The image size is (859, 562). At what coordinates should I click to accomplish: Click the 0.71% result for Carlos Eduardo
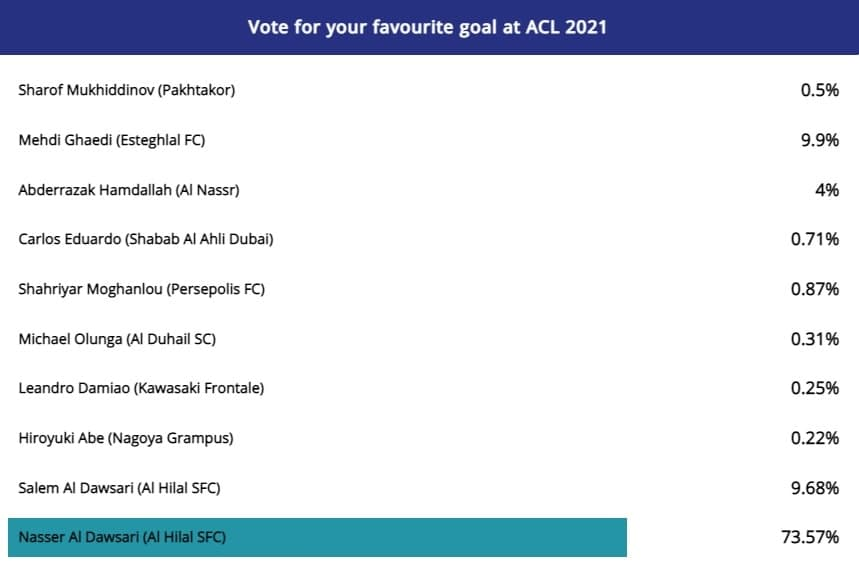pos(815,239)
